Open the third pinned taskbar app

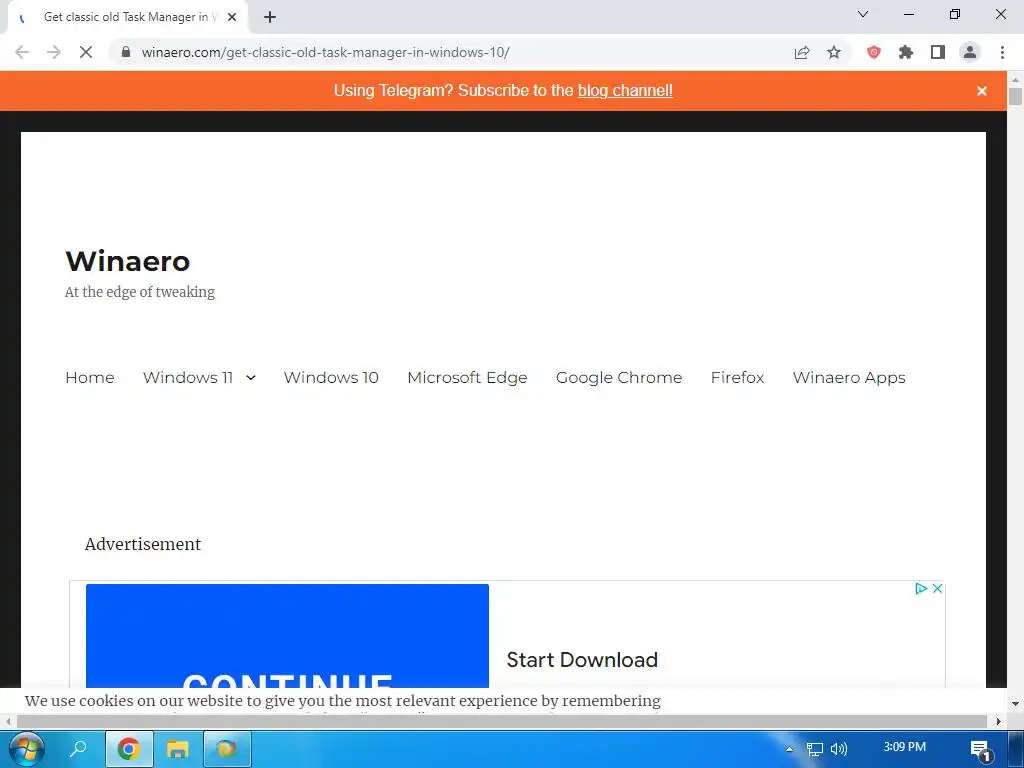coord(227,748)
